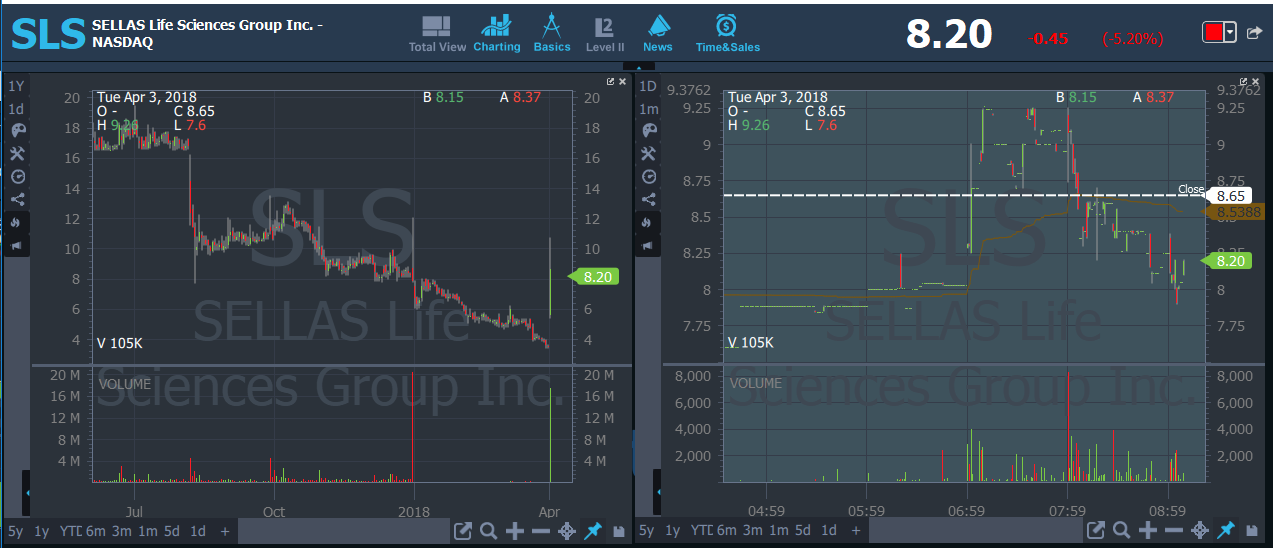Click share-nodes icon in left chart sidebar
Viewport: 1273px width, 548px height.
pos(17,199)
